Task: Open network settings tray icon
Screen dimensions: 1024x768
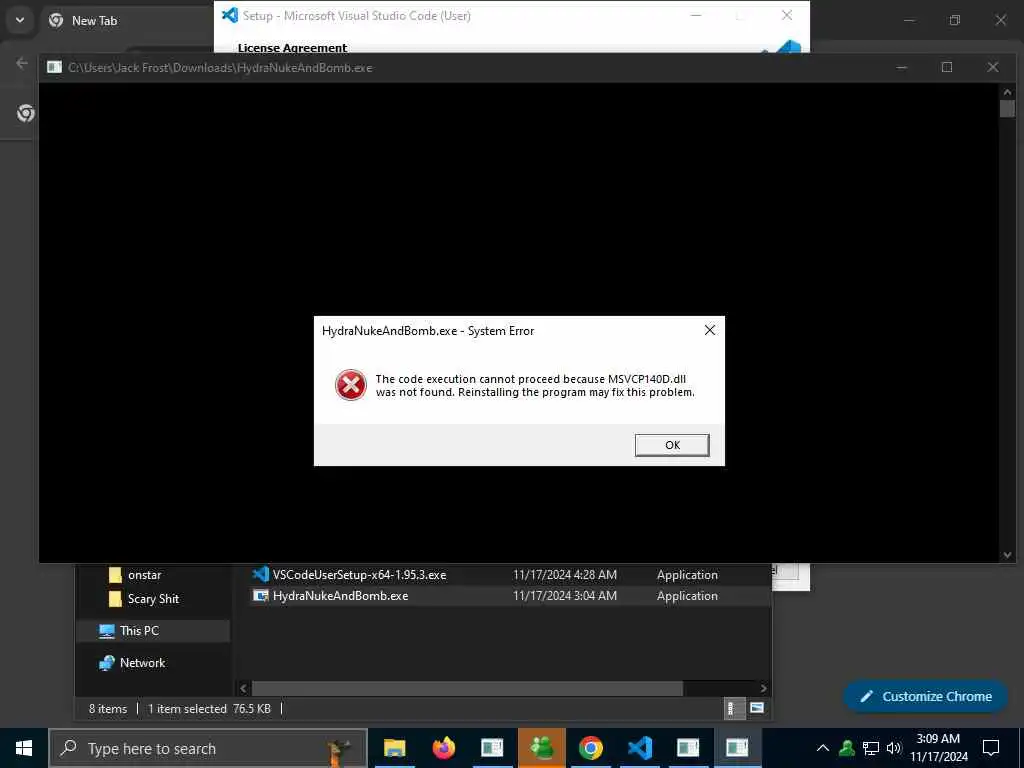Action: pyautogui.click(x=871, y=748)
